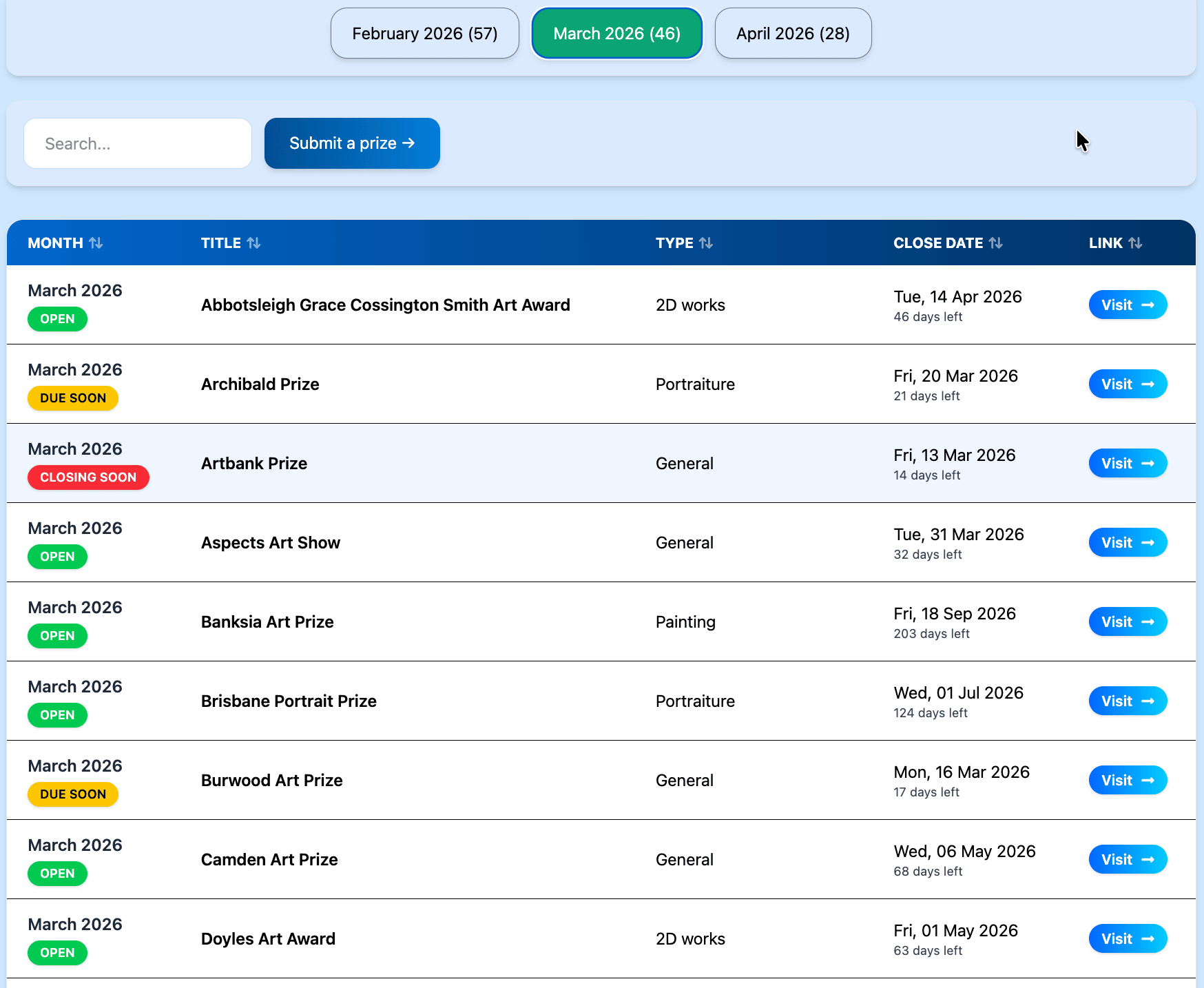The image size is (1204, 988).
Task: Click Visit for Abbotsleigh Grace Cossington Smith
Action: pyautogui.click(x=1127, y=305)
